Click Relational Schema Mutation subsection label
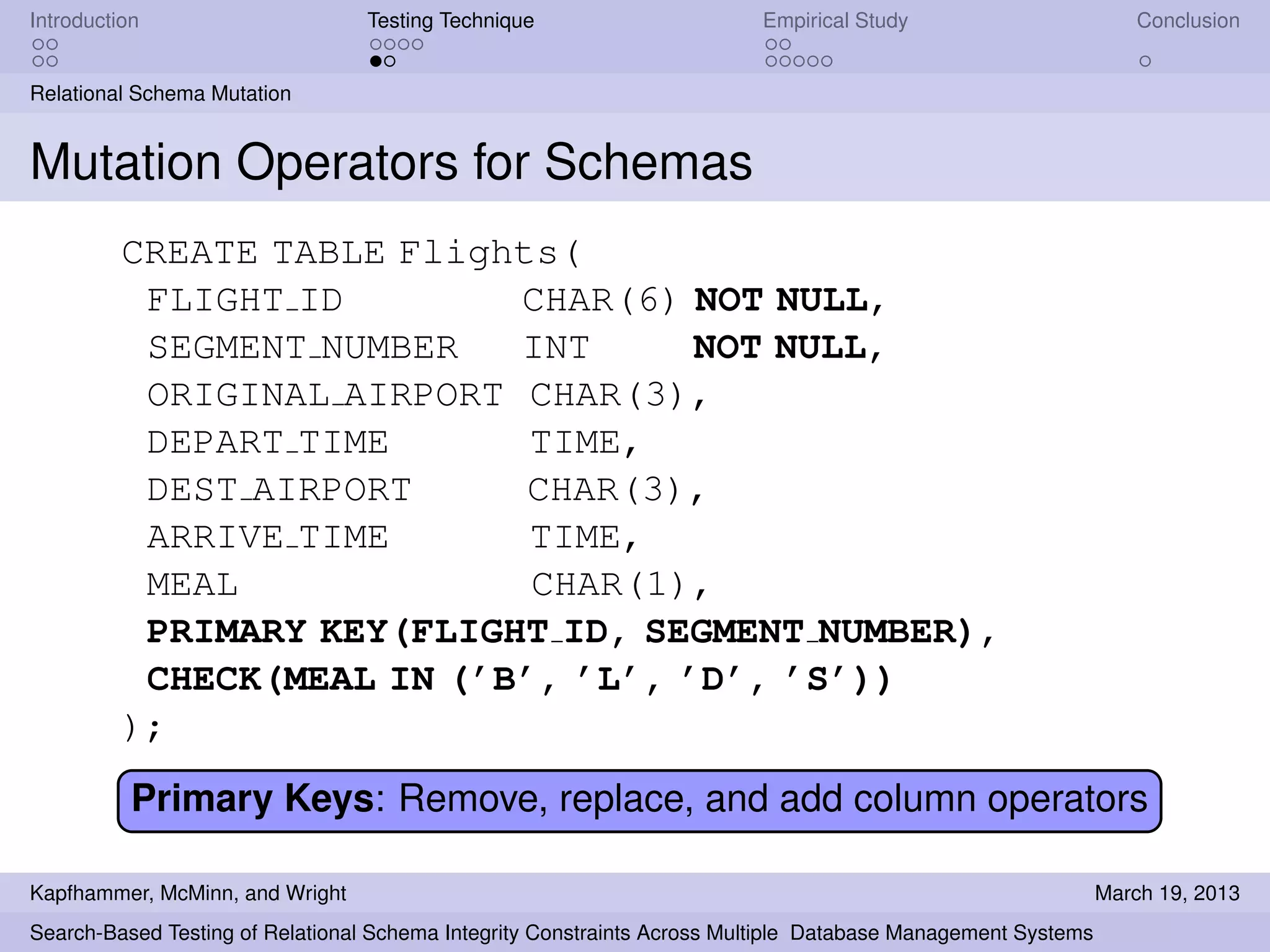 point(161,94)
